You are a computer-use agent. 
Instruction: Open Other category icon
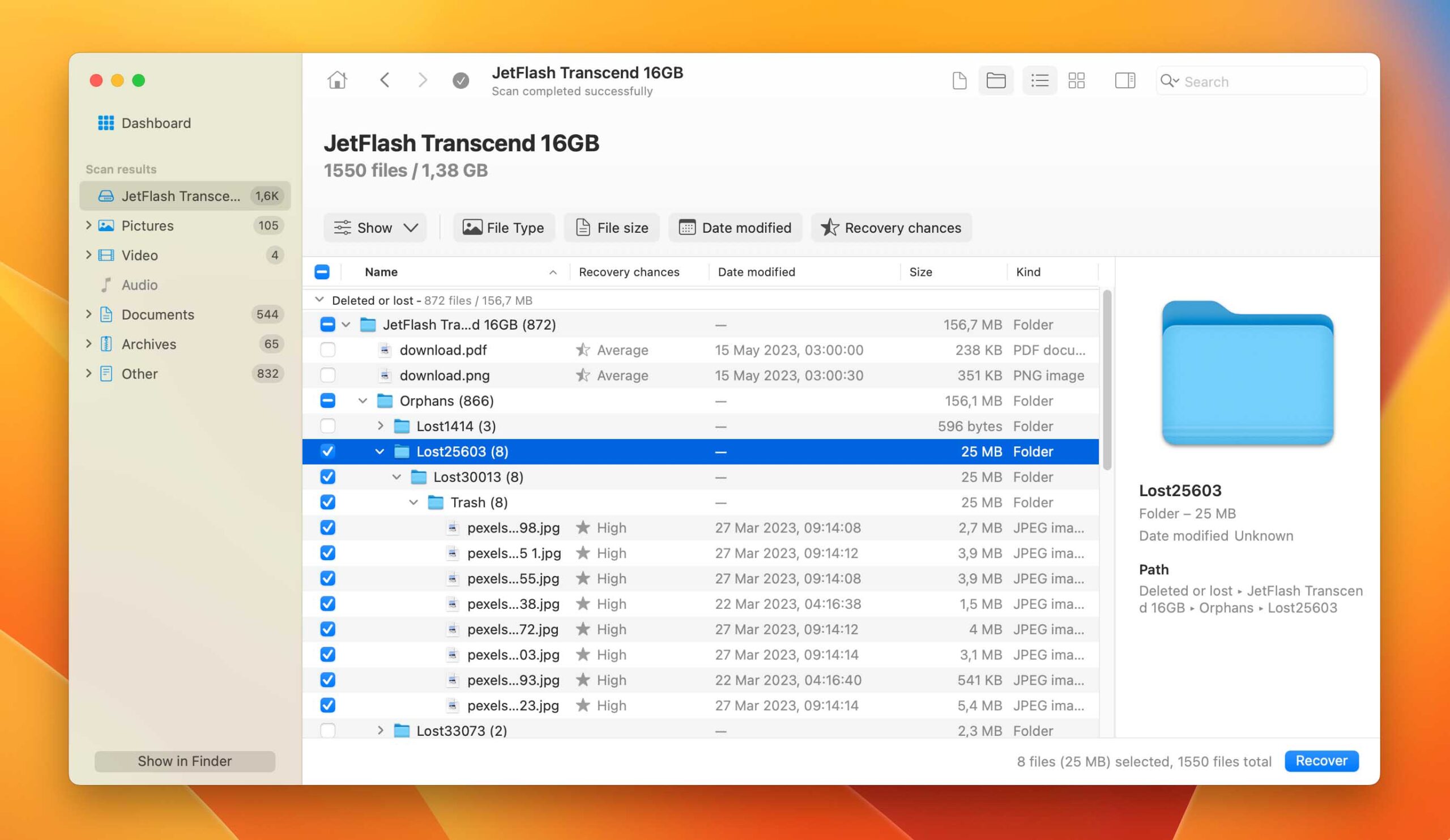pos(106,374)
